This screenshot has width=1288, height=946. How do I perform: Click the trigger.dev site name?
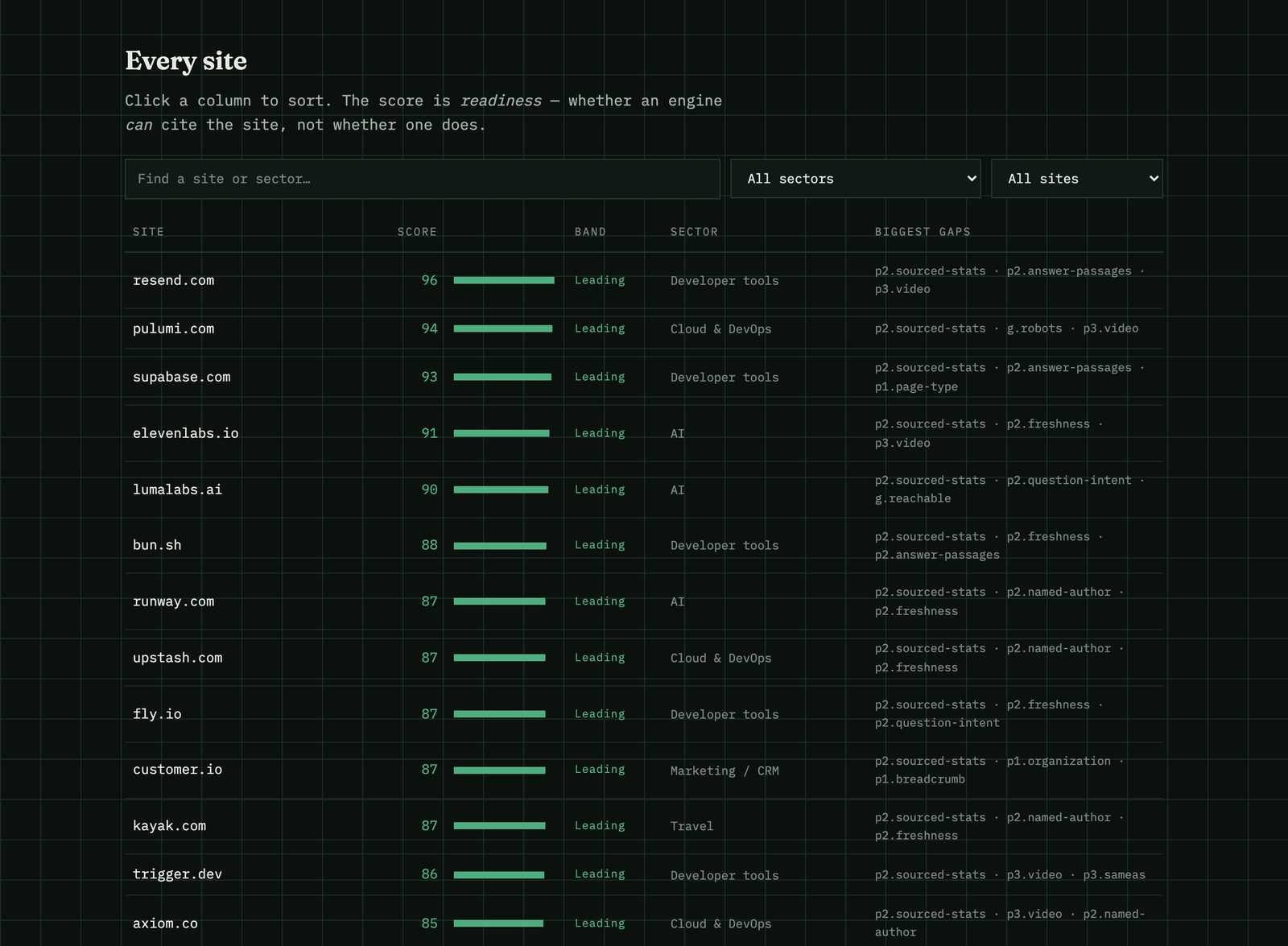point(178,874)
